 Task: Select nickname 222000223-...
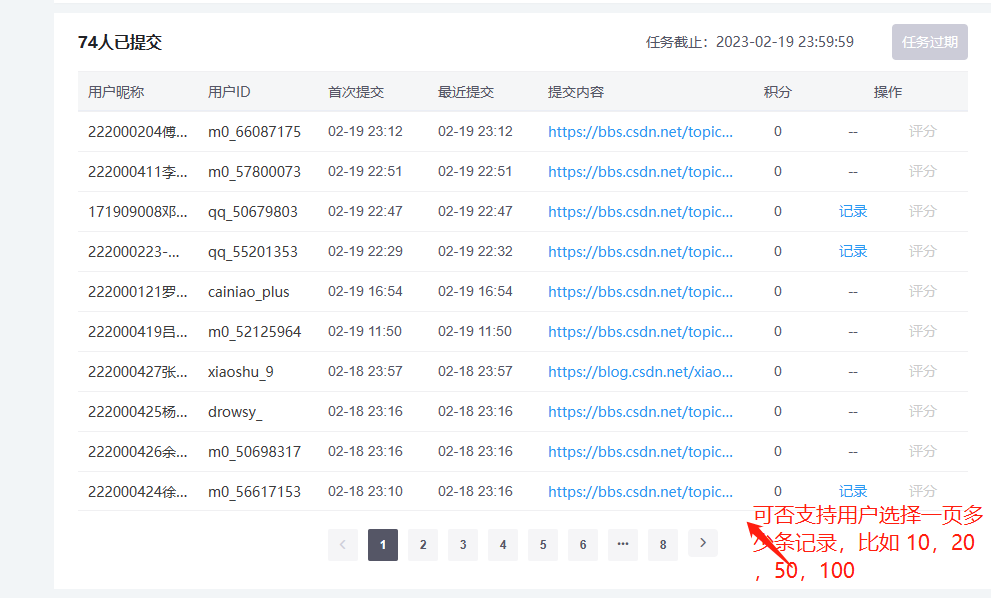134,252
